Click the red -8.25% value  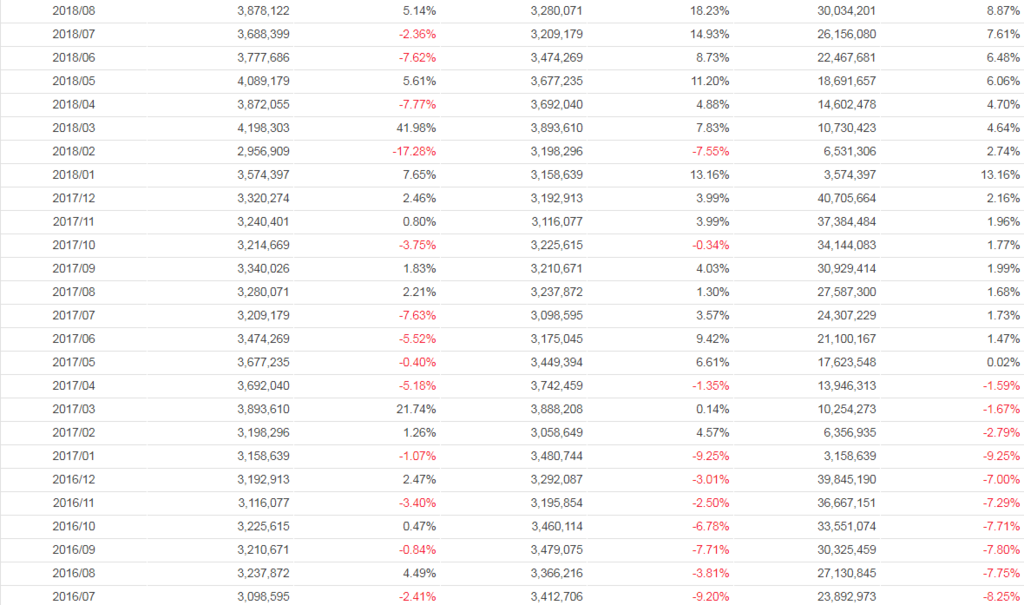tap(1001, 596)
